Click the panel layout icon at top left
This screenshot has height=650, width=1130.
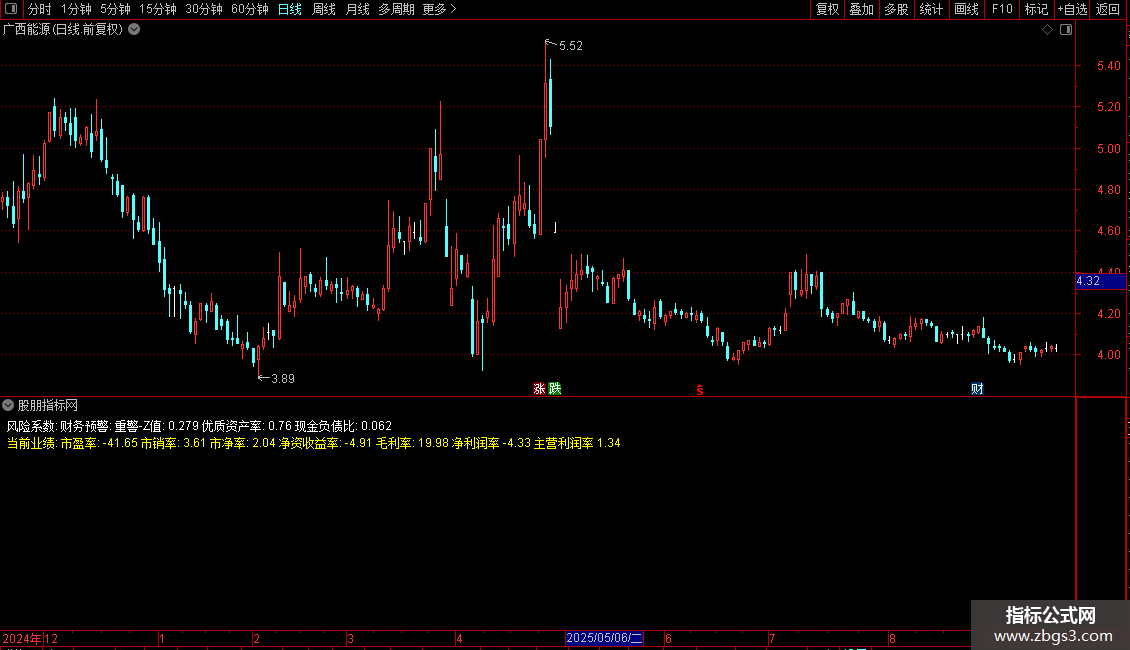pos(11,9)
